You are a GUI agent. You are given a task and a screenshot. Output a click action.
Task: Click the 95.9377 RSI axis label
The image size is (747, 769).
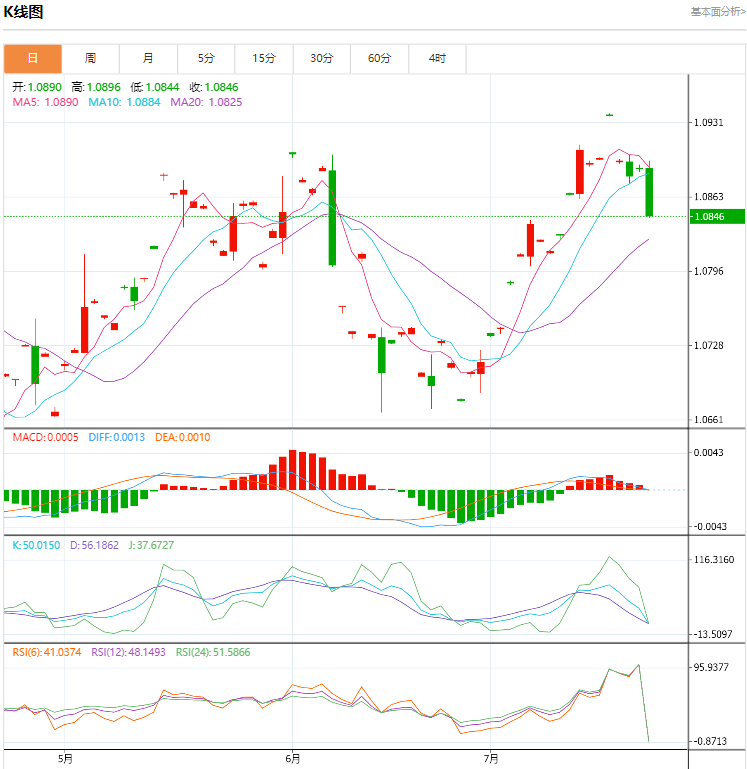[711, 667]
